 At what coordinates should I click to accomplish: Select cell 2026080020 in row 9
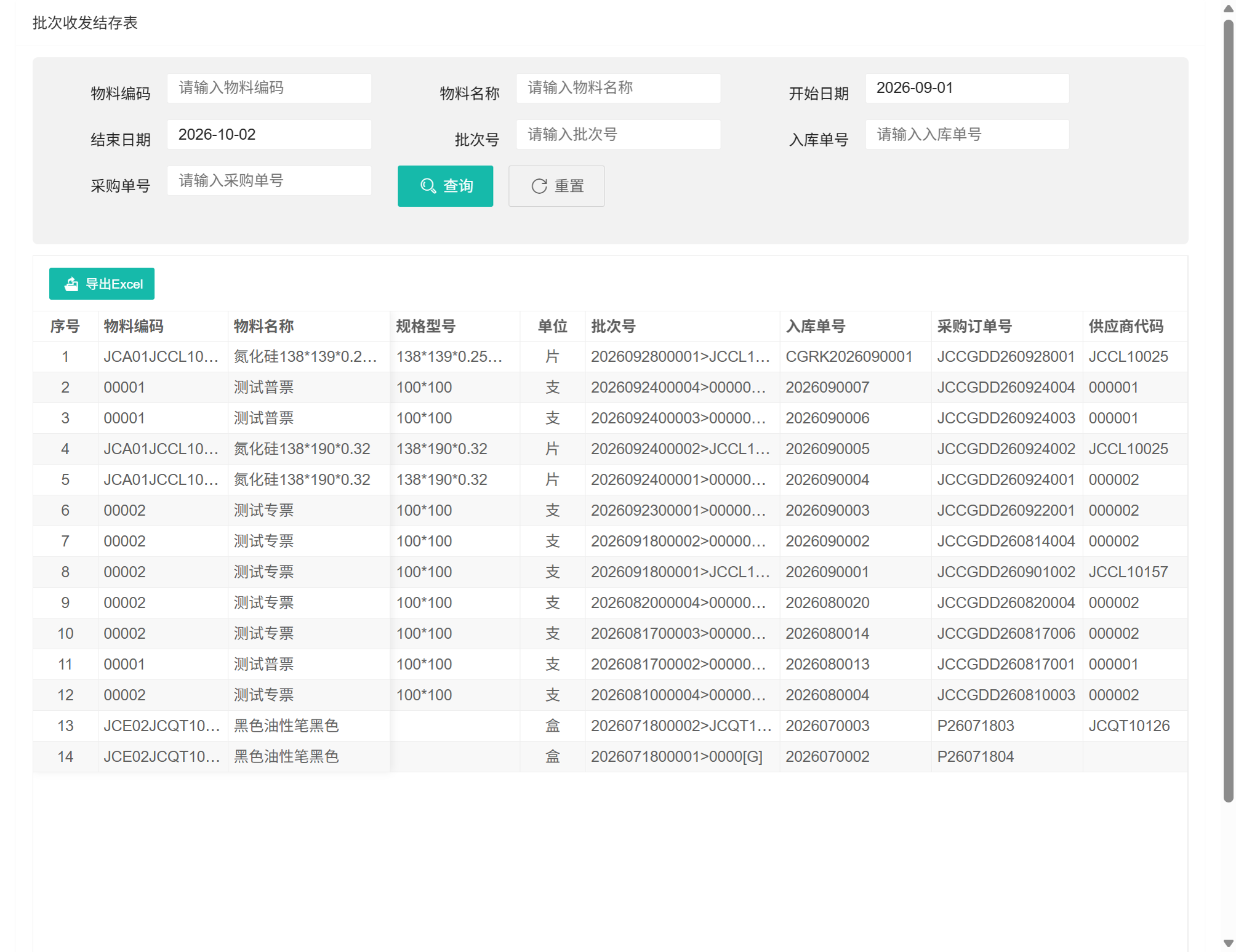(x=855, y=603)
